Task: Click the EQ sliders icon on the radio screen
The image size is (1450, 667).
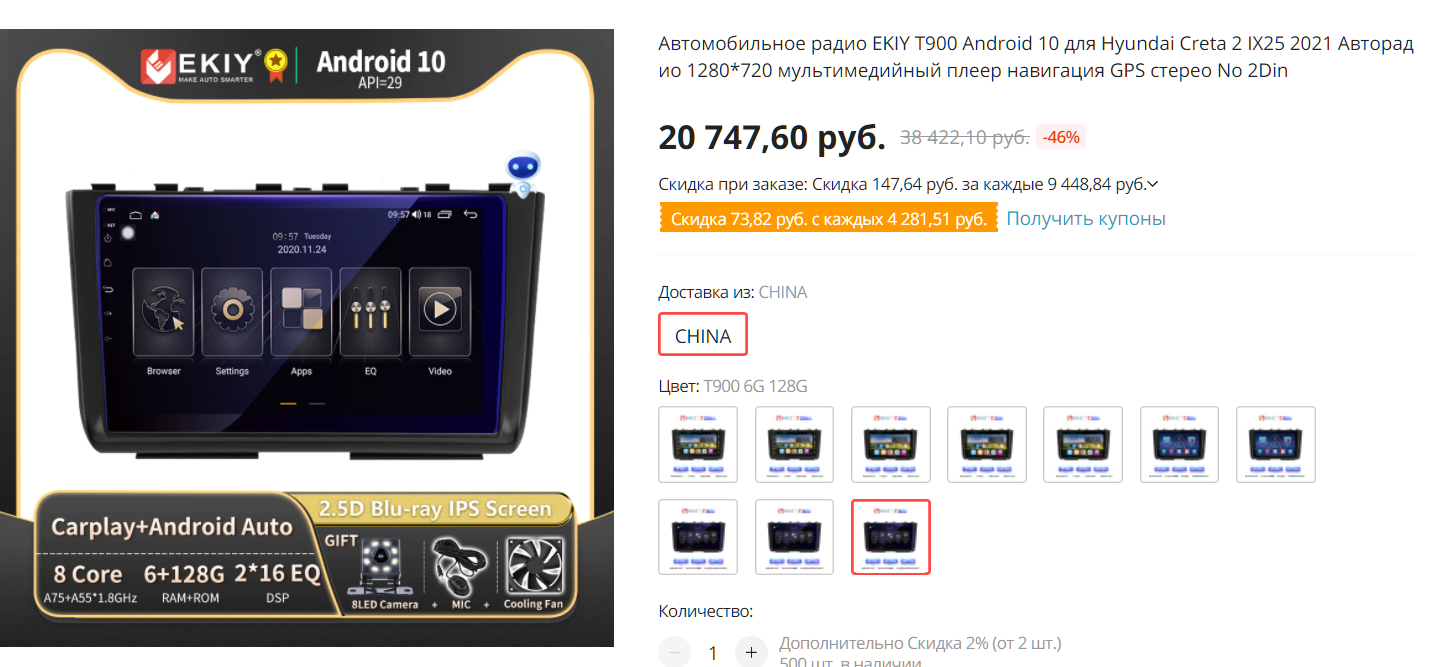Action: [370, 311]
